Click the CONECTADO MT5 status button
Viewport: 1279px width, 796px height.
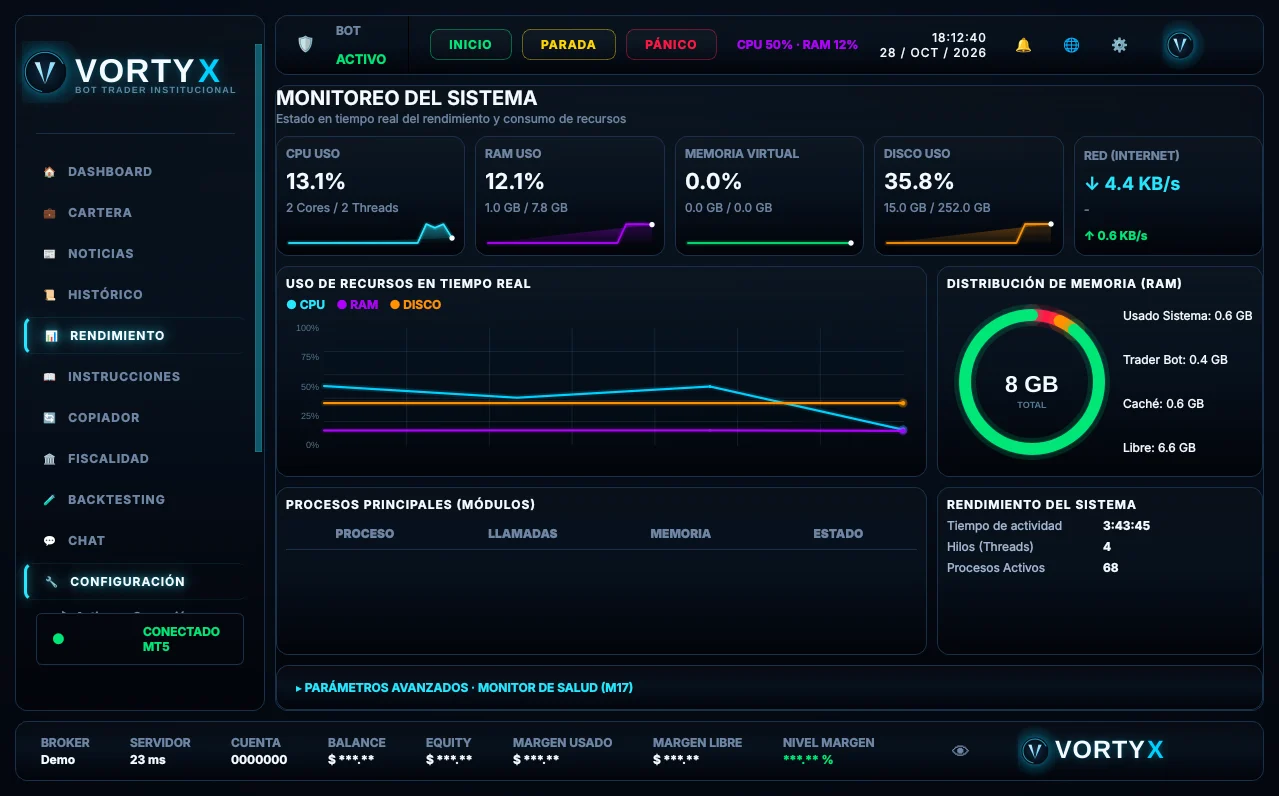[140, 639]
